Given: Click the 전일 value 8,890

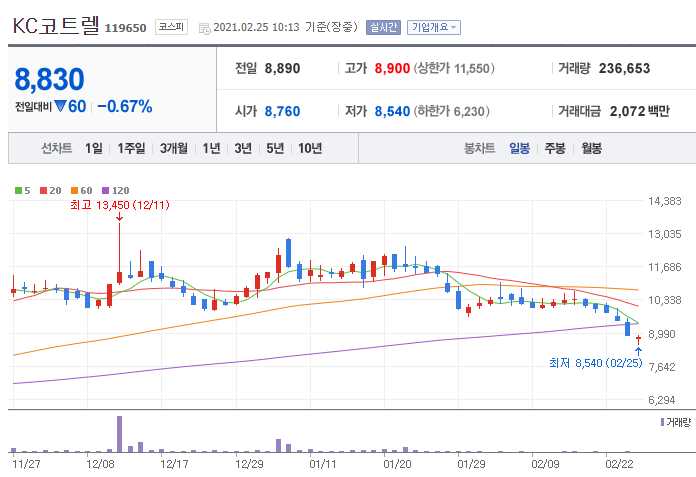Looking at the screenshot, I should point(282,69).
